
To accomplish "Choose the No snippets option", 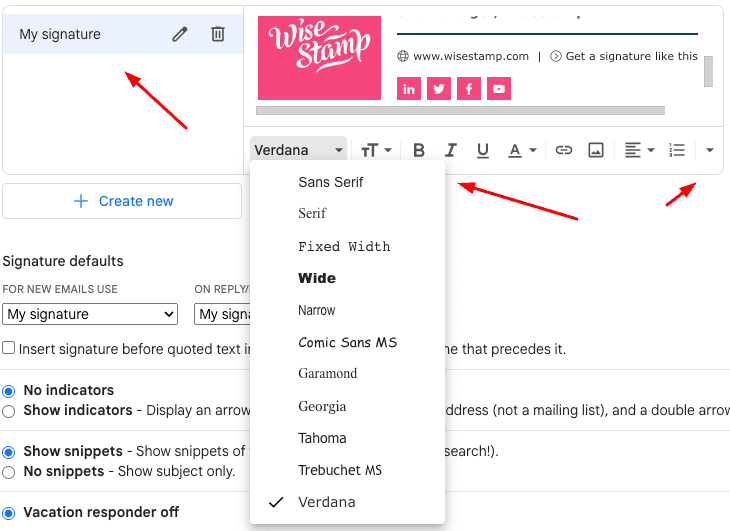I will point(9,471).
